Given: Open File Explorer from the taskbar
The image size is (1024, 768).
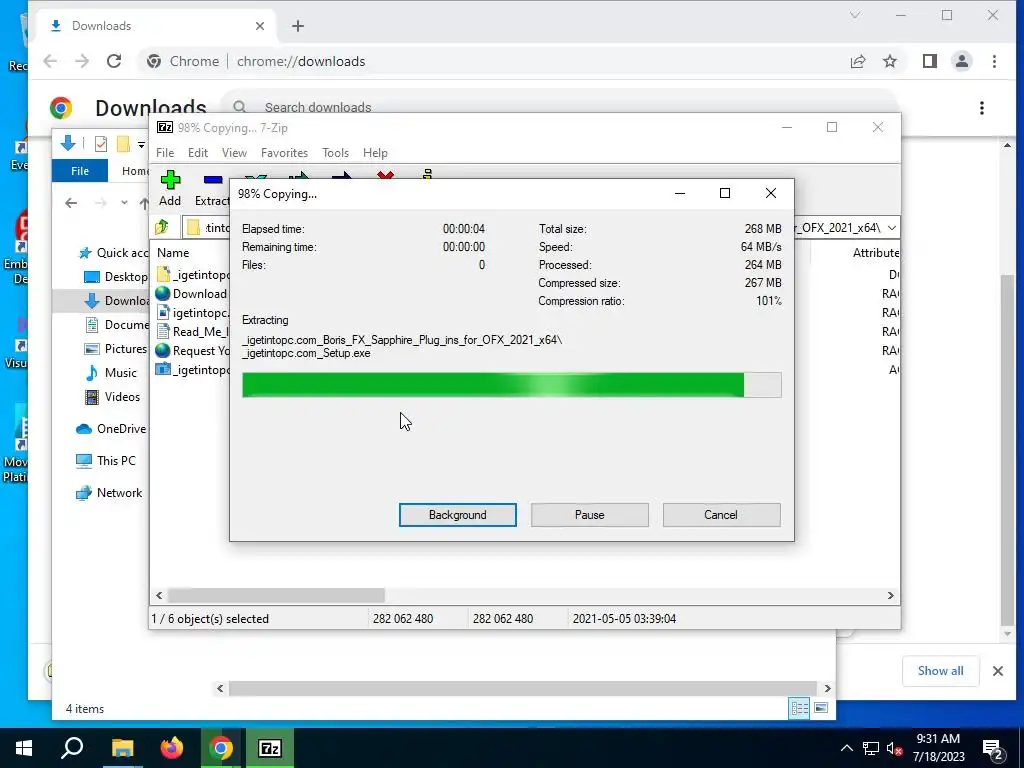Looking at the screenshot, I should click(x=122, y=748).
